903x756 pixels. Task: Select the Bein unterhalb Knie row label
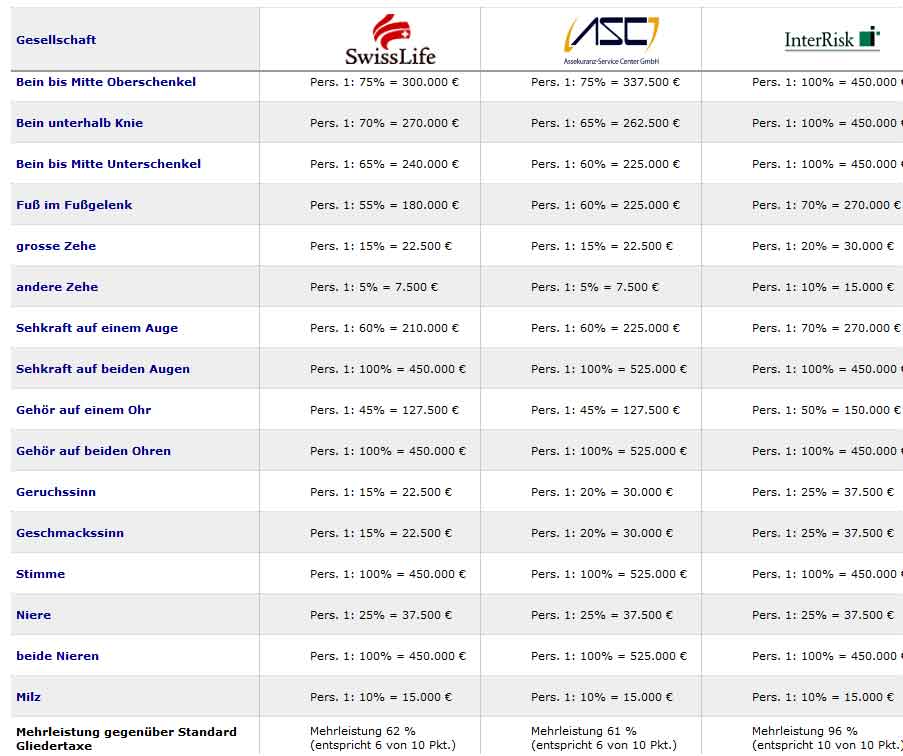[79, 123]
